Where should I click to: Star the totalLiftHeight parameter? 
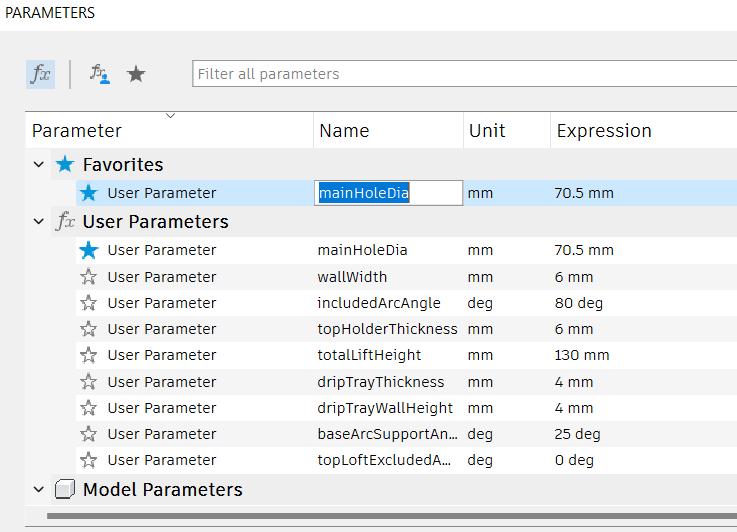[x=89, y=355]
